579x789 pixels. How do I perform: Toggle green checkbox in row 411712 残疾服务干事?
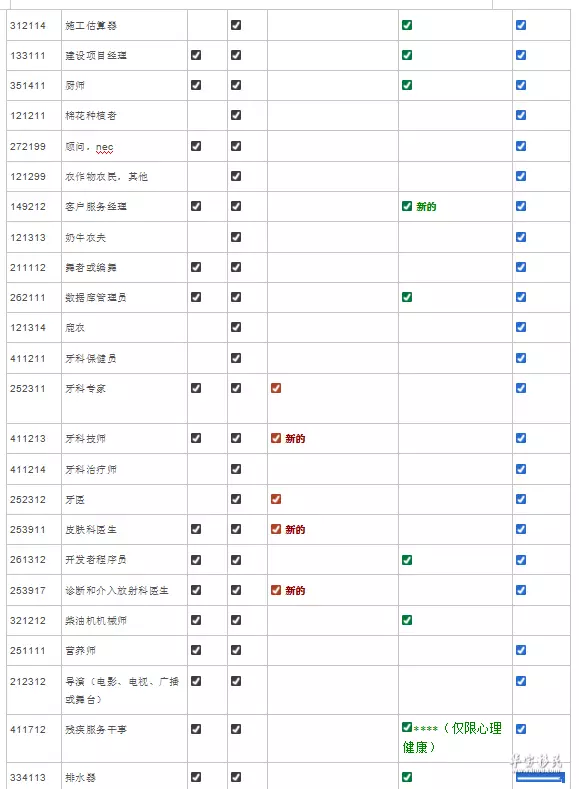(407, 727)
